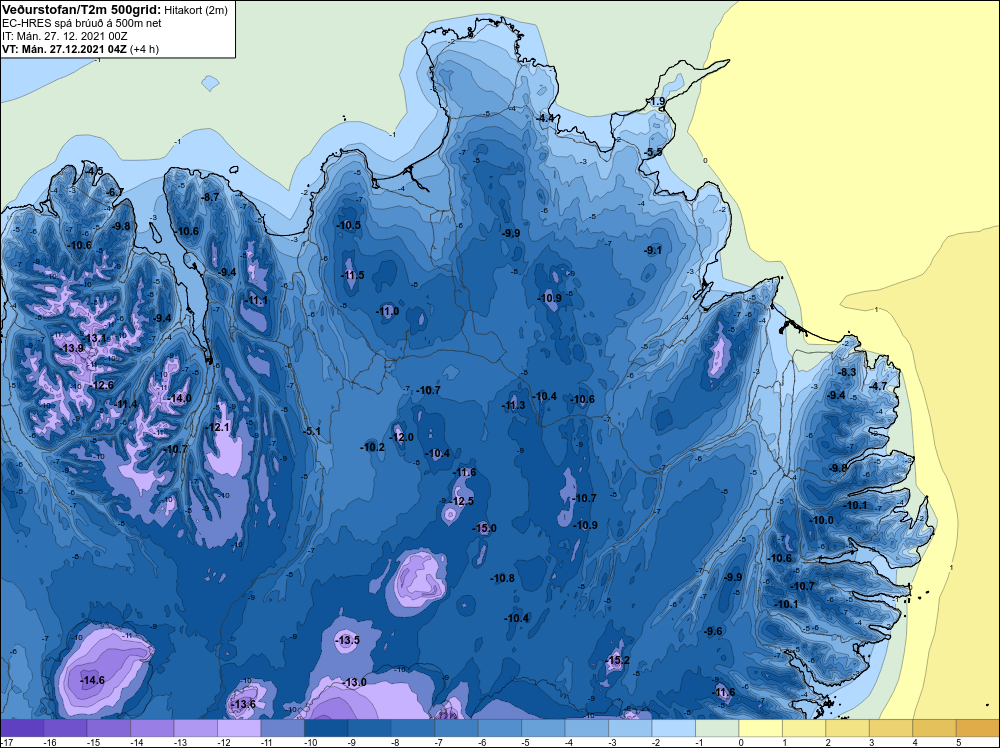The height and width of the screenshot is (748, 1000).
Task: Click the -13.5 temperature label
Action: (x=347, y=640)
